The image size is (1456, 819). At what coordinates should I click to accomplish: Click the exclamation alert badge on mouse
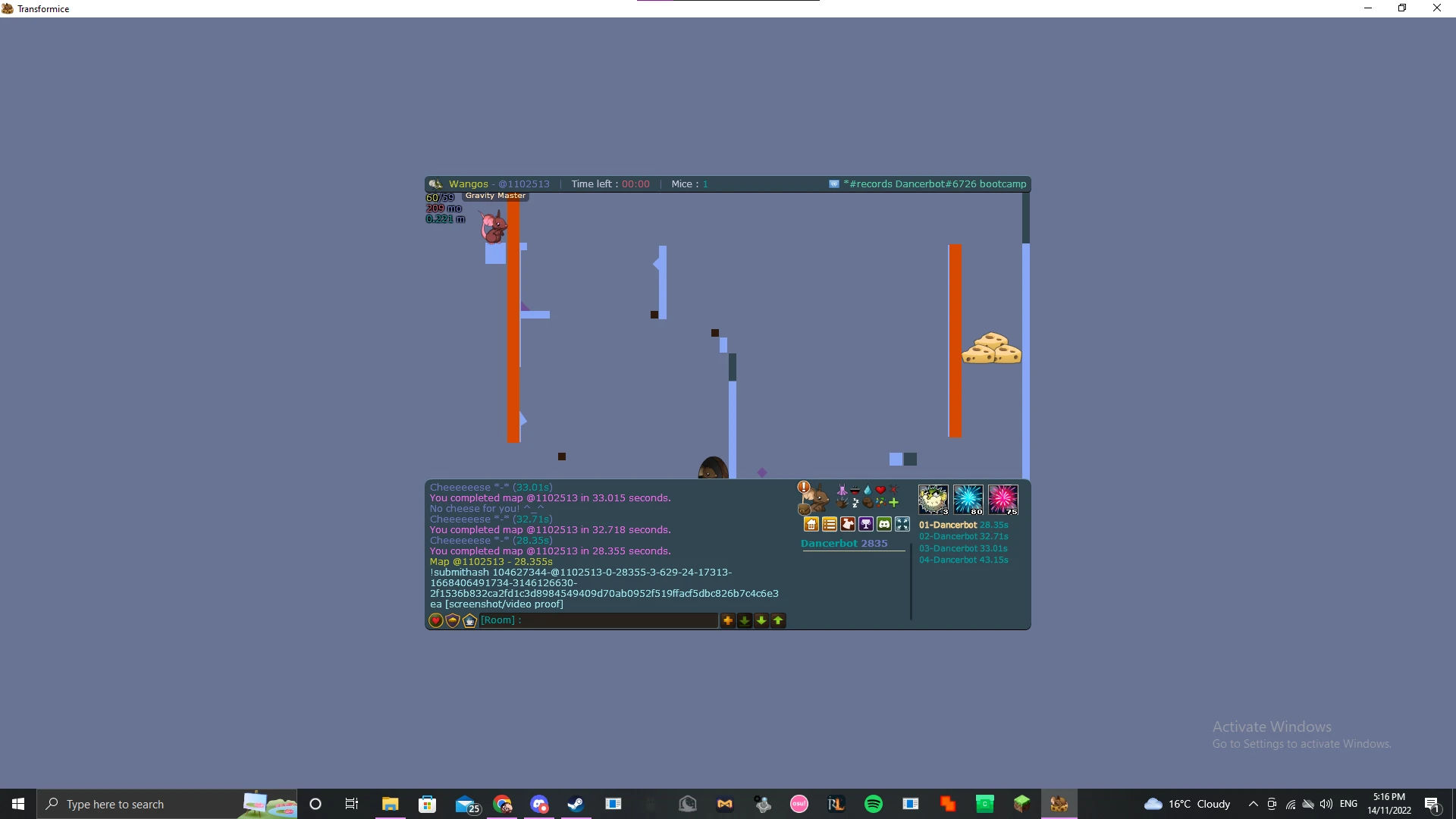tap(804, 487)
